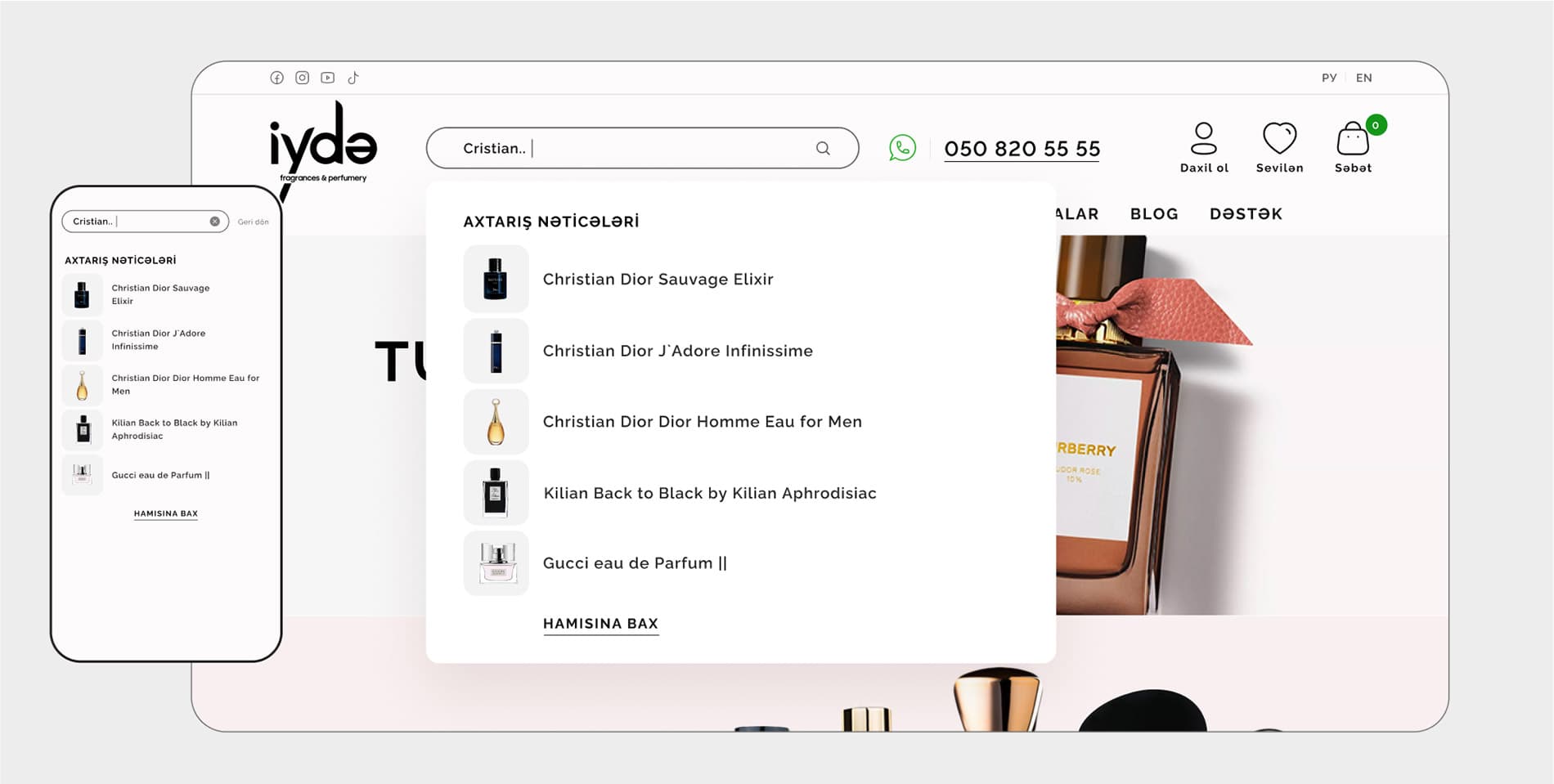Screen dimensions: 1554x784
Task: Click Geri dön in the mobile view
Action: (x=253, y=222)
